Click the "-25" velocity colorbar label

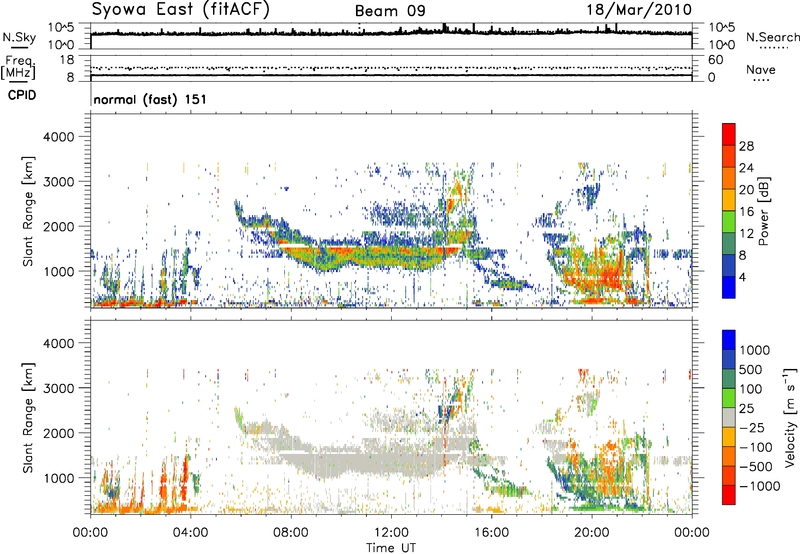(x=754, y=428)
